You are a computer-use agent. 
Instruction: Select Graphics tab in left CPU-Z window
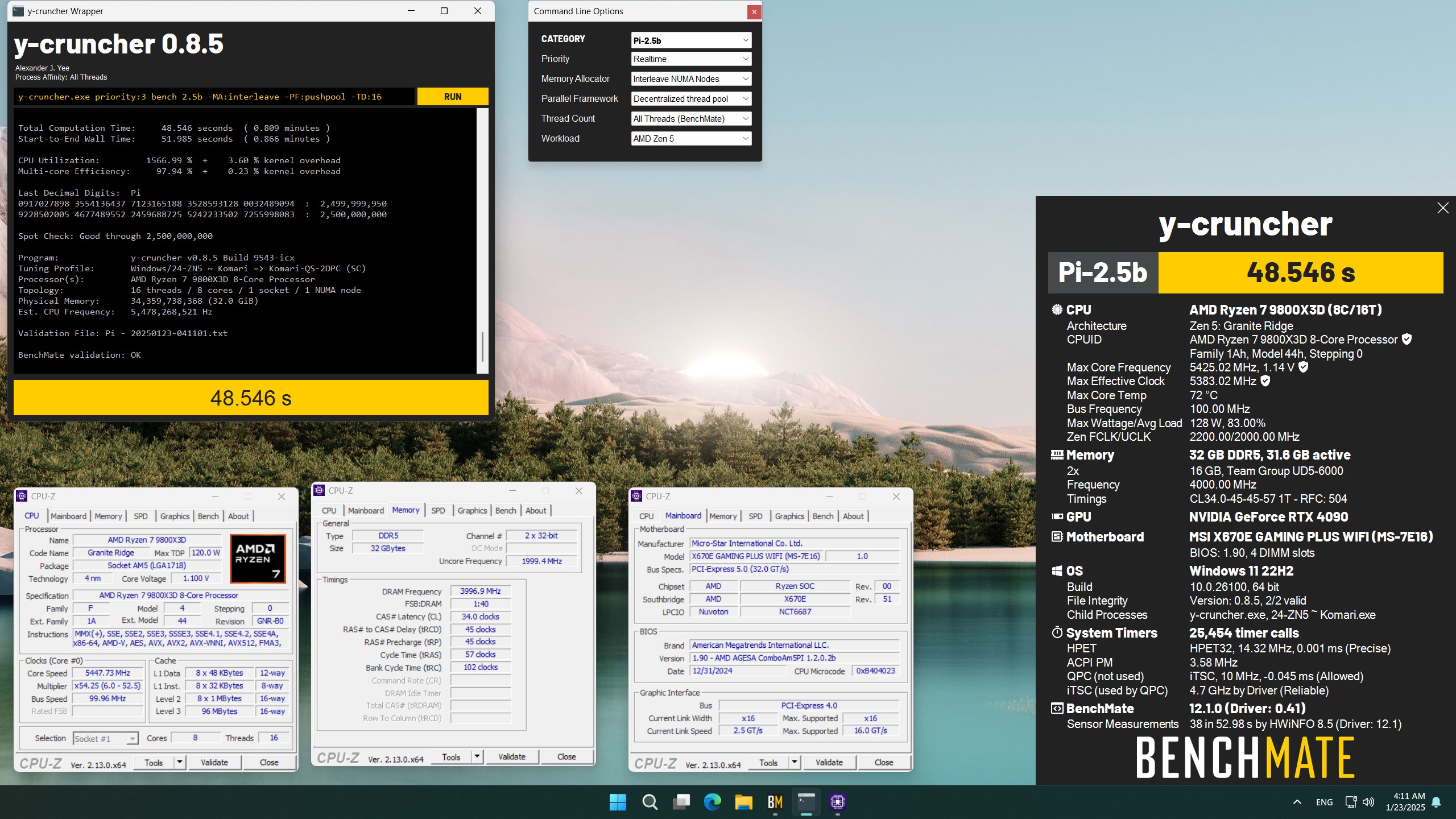pos(175,516)
